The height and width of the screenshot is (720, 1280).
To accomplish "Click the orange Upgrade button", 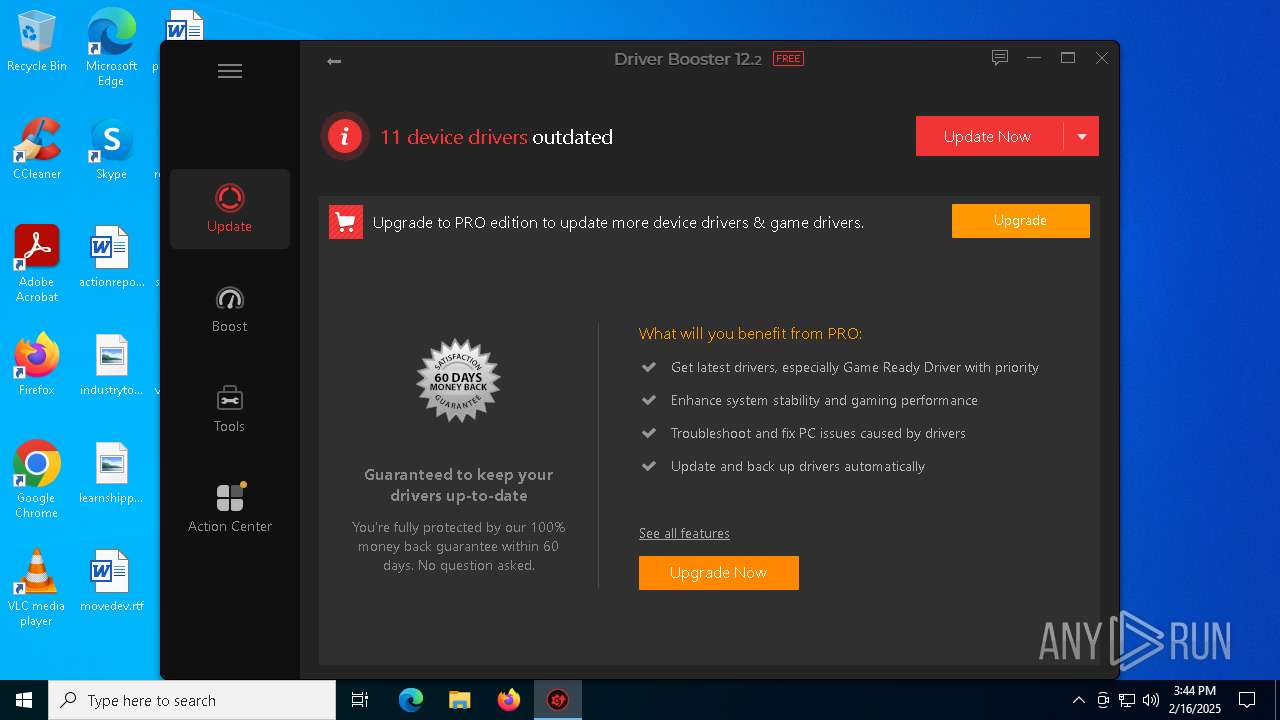I will (x=1020, y=221).
